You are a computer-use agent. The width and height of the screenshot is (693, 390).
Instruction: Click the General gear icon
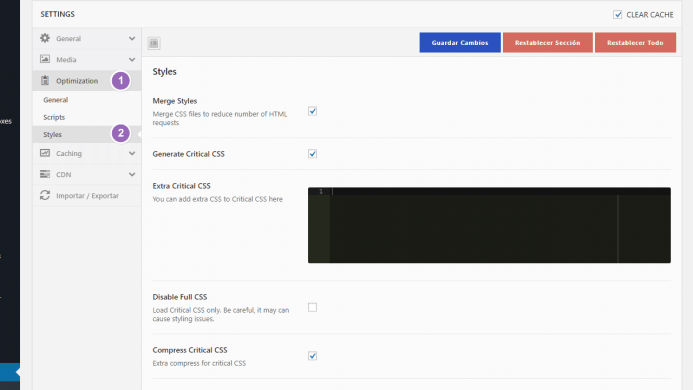45,38
